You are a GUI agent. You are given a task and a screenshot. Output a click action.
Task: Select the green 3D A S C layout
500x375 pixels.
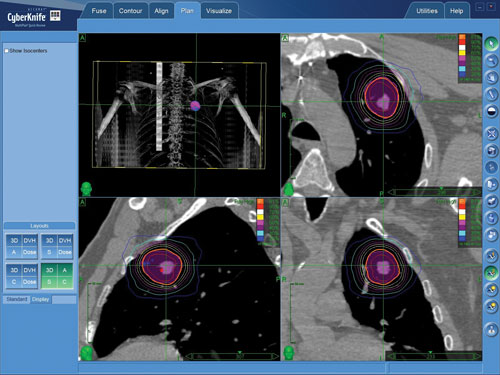pos(57,276)
